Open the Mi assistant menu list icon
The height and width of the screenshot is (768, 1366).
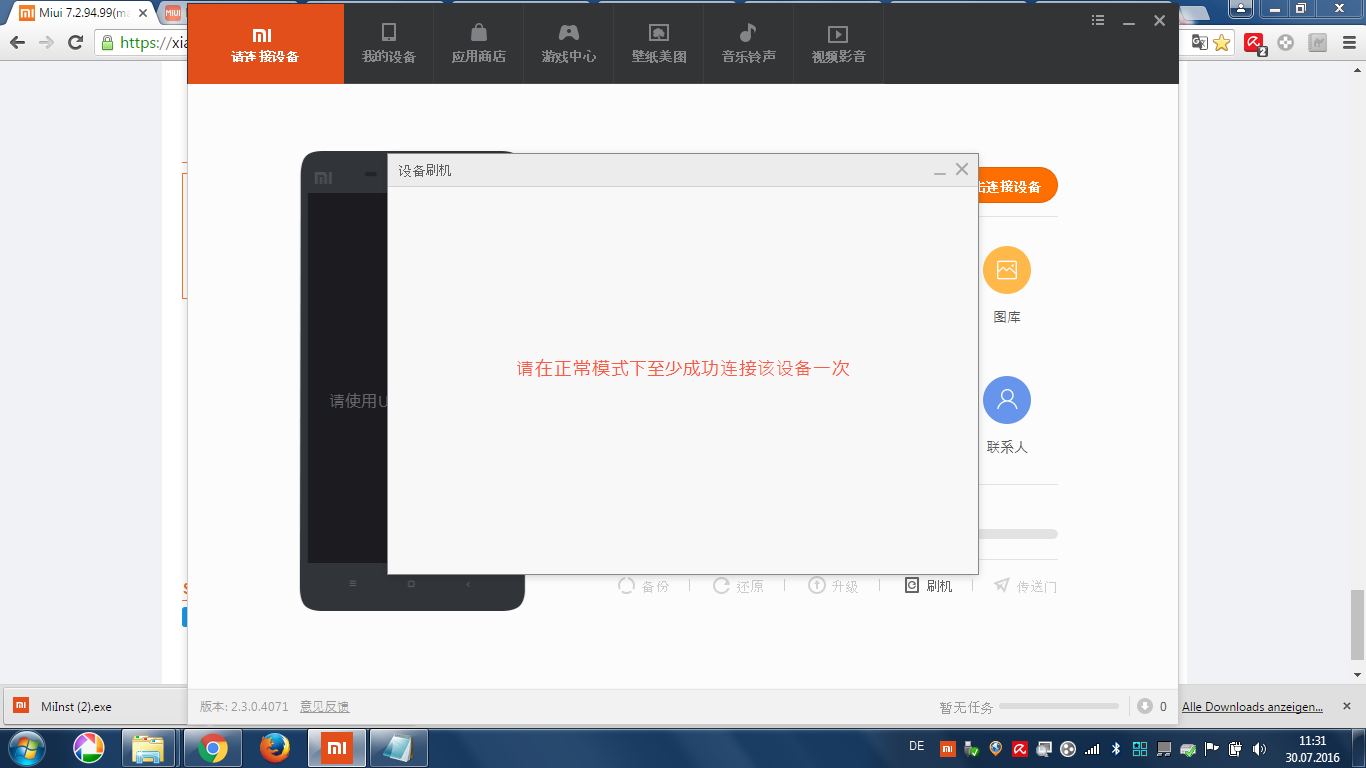tap(1098, 20)
